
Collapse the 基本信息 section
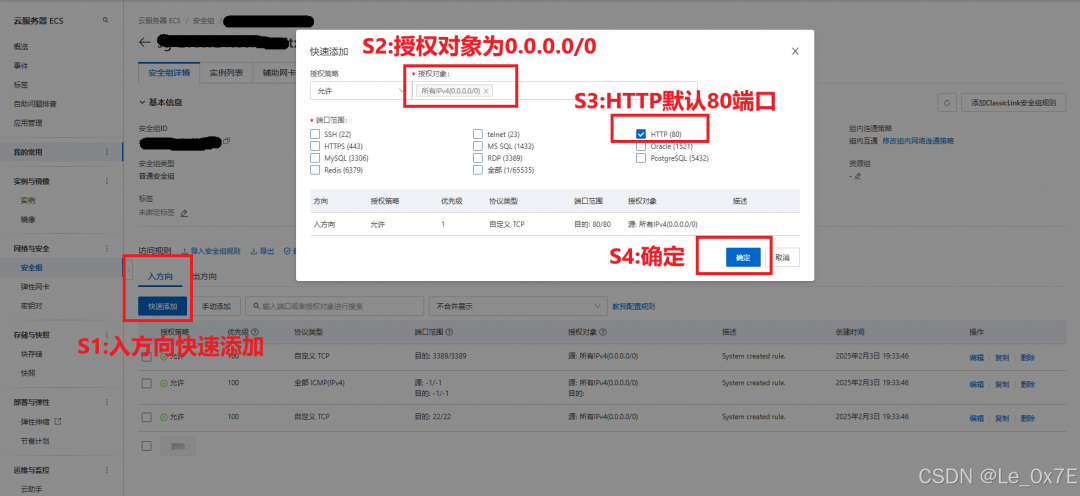pyautogui.click(x=143, y=102)
